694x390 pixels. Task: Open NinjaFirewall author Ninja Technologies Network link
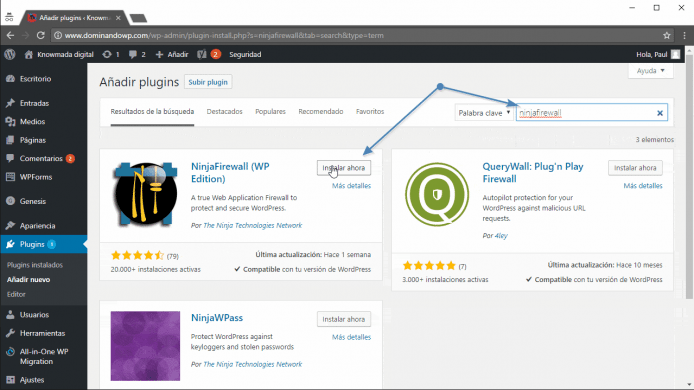(252, 225)
